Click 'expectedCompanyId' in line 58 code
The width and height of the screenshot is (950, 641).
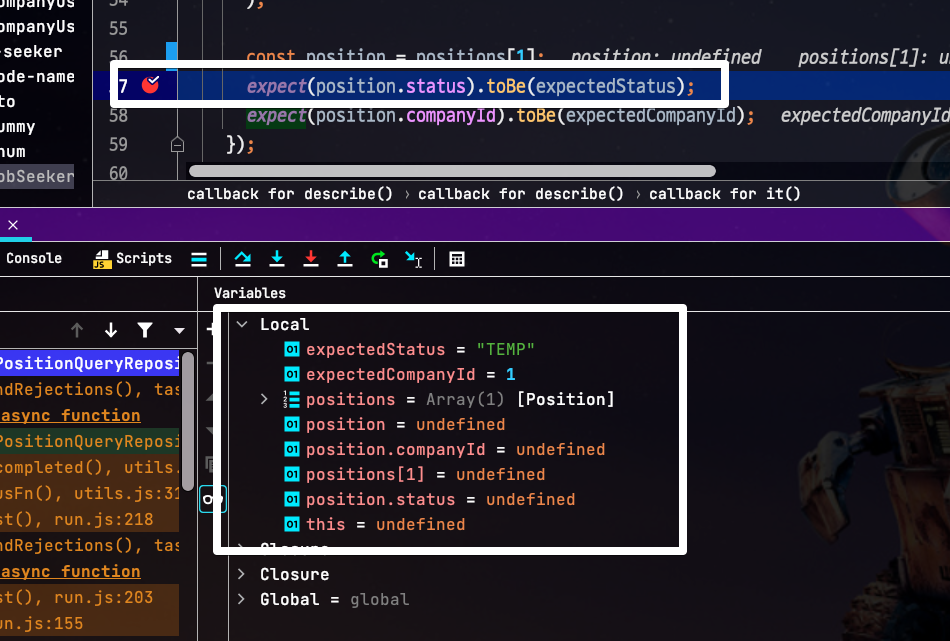650,115
